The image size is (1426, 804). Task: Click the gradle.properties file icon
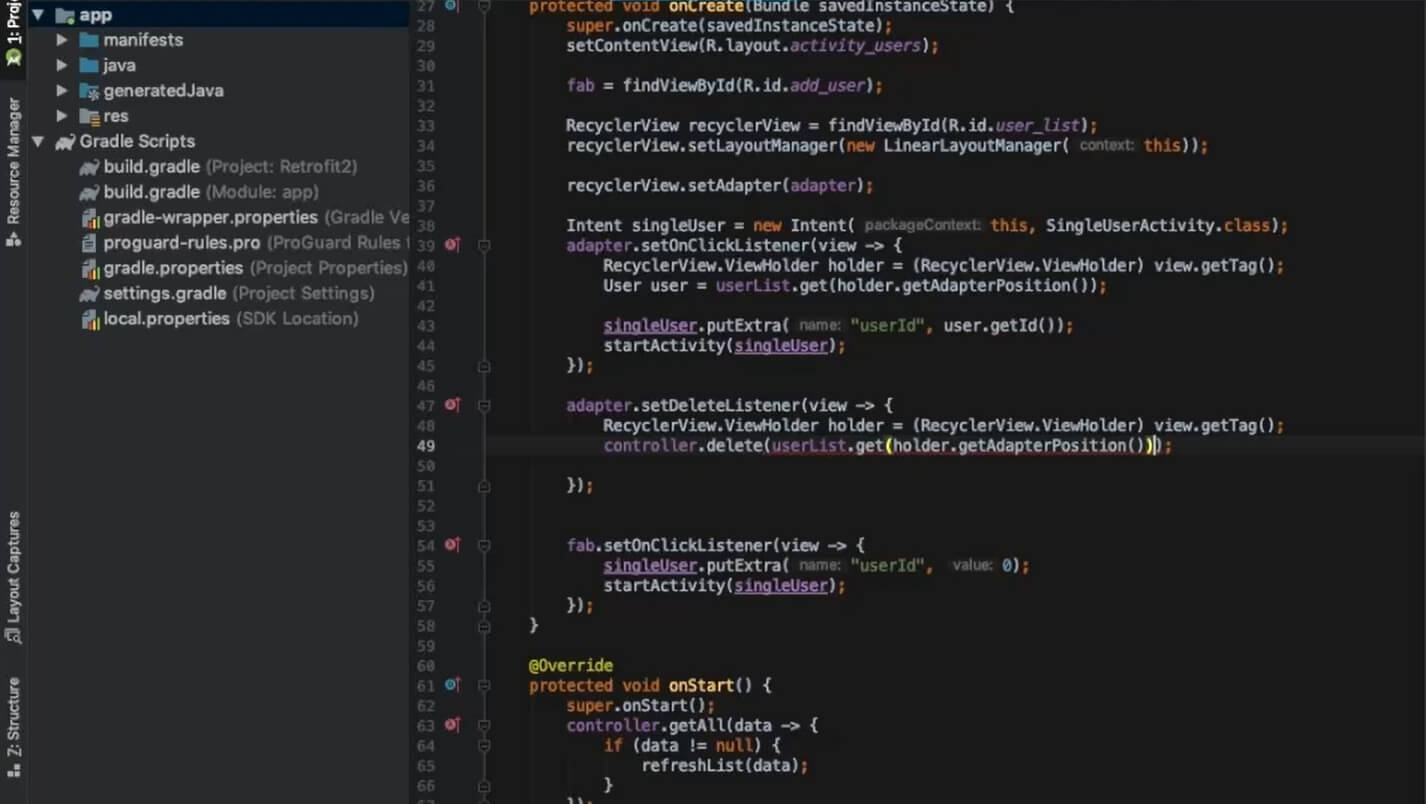88,268
